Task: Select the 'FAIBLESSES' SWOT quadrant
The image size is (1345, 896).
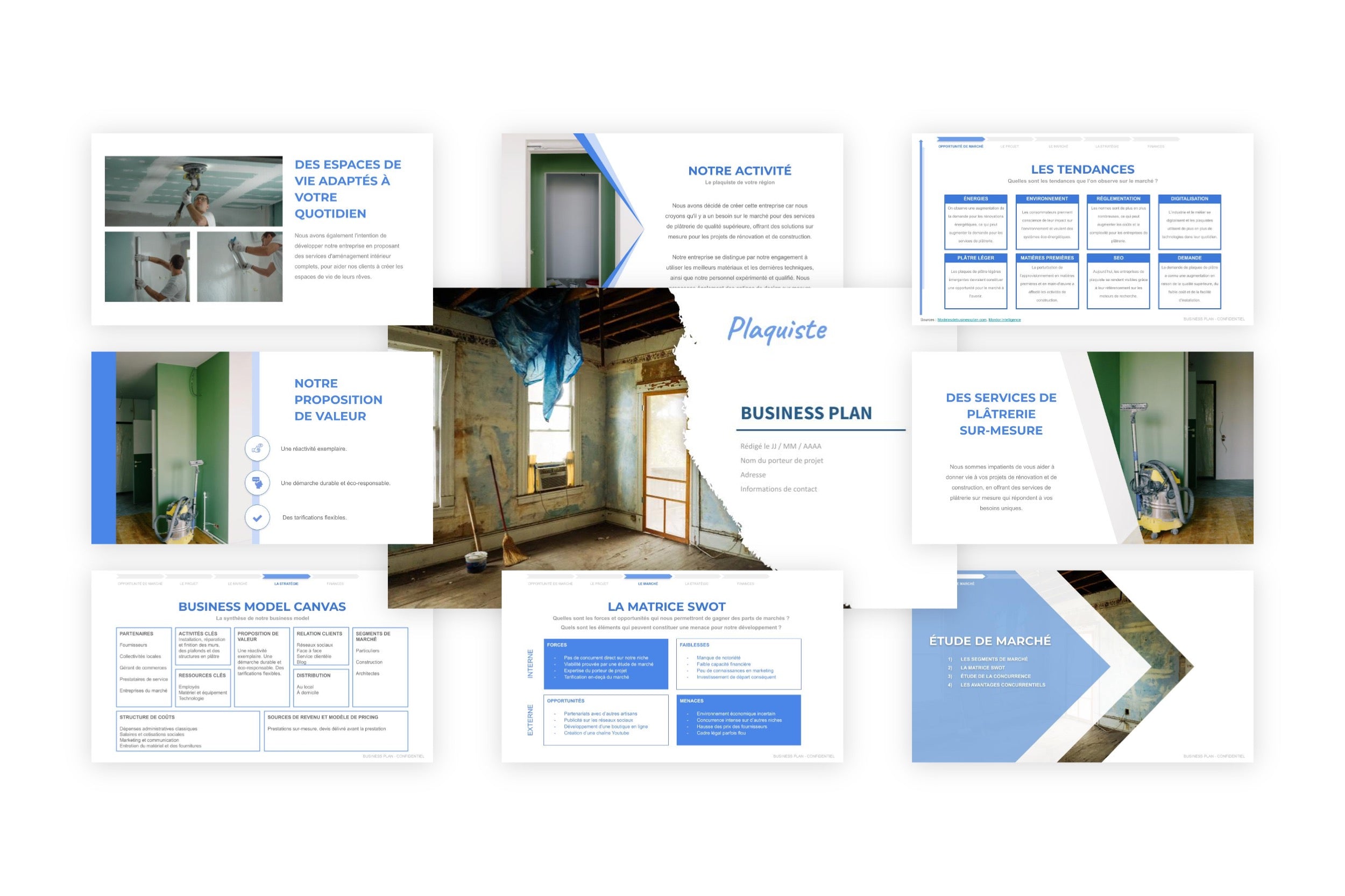Action: pos(739,664)
